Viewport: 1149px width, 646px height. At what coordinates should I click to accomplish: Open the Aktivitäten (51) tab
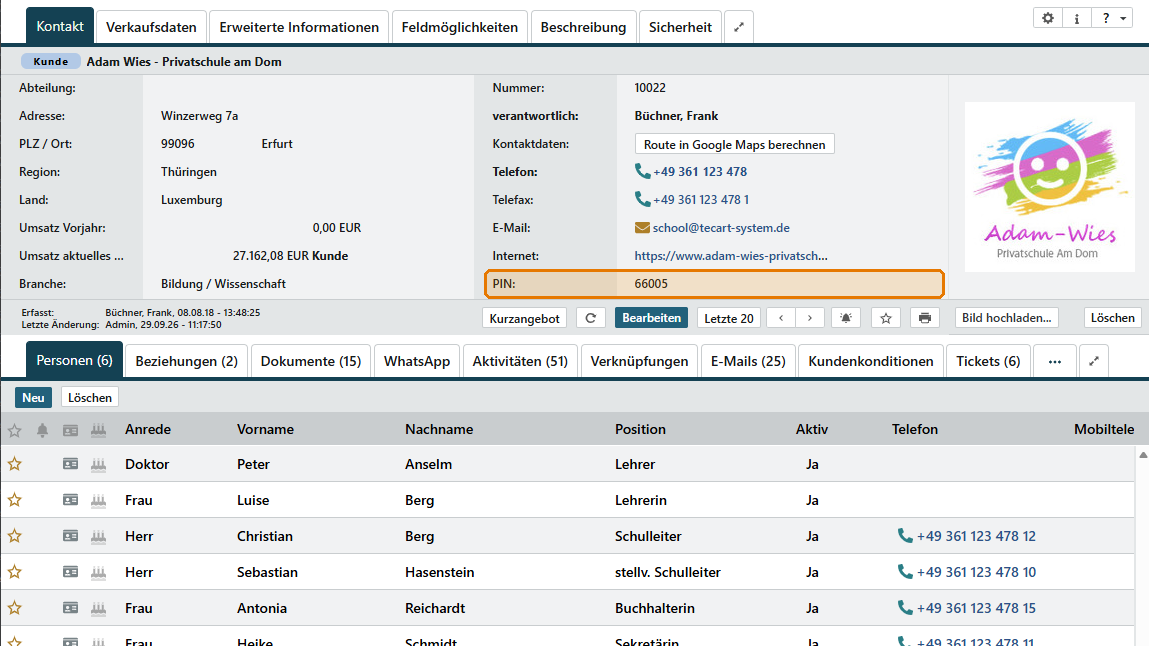click(520, 361)
